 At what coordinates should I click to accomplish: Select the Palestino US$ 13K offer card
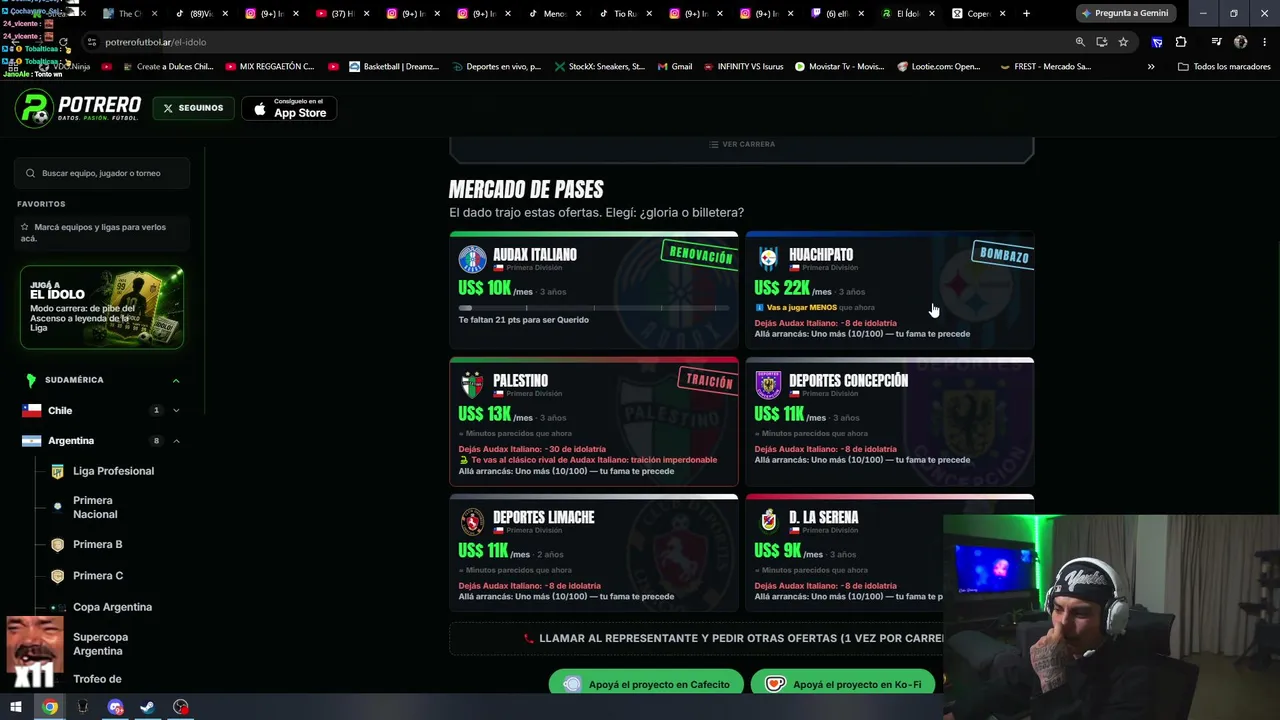[x=594, y=421]
